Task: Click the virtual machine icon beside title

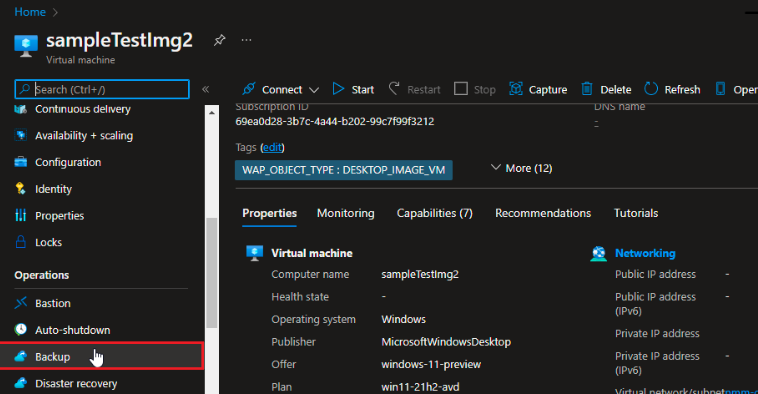Action: (x=26, y=45)
